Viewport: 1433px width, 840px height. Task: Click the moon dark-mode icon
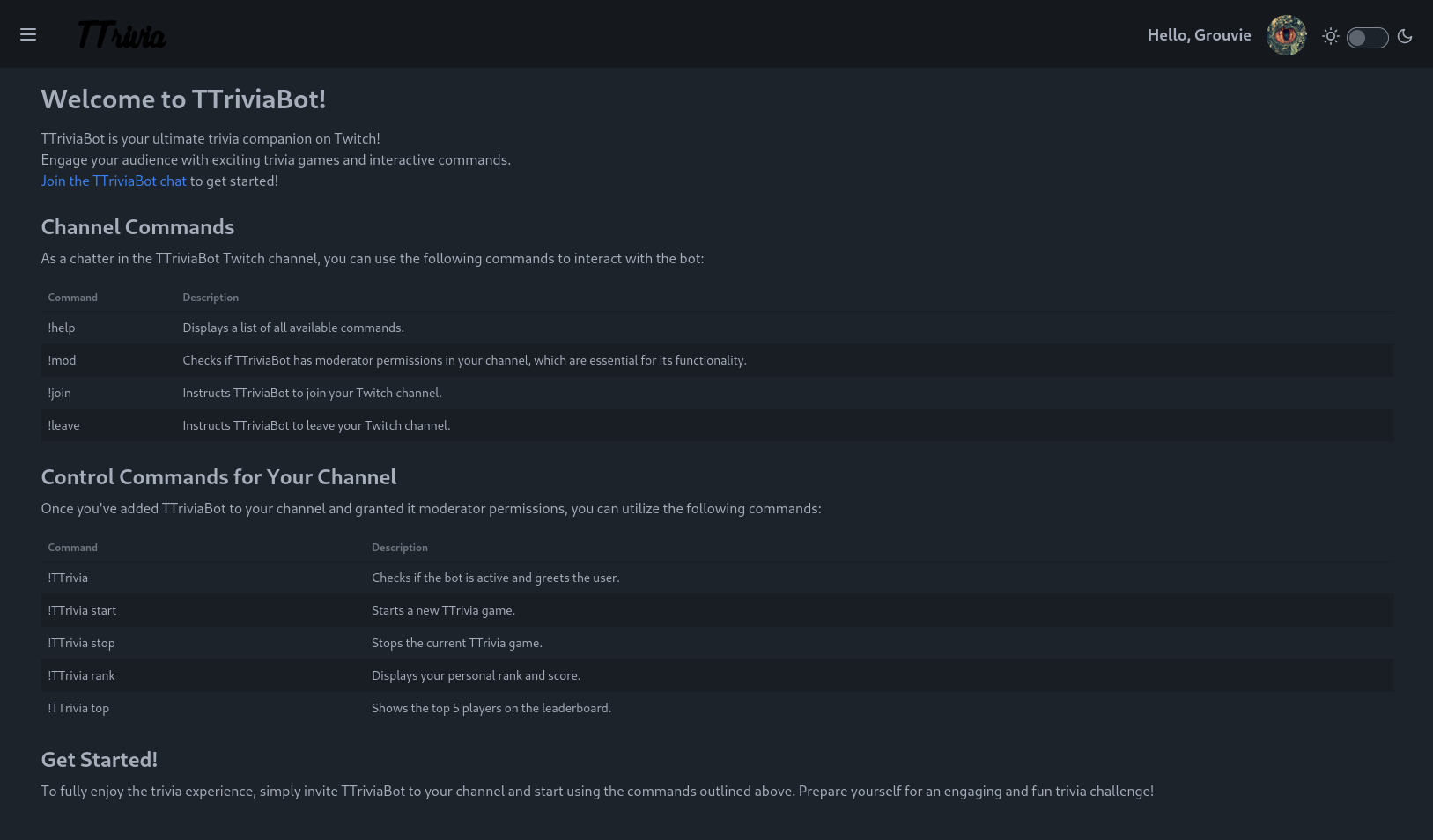tap(1405, 36)
